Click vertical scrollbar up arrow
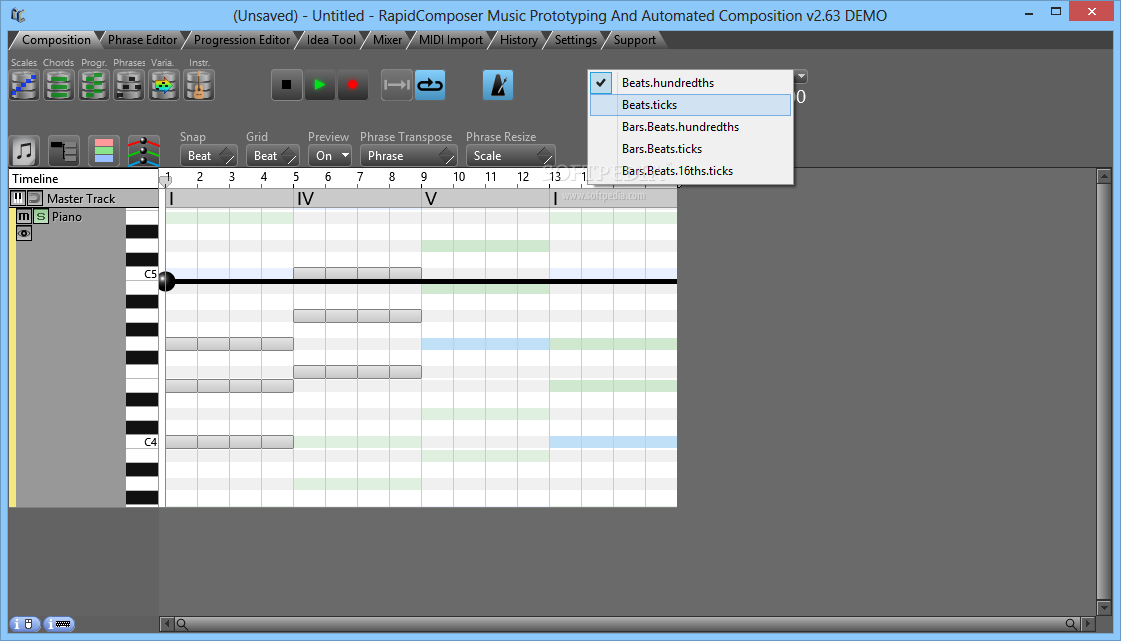The height and width of the screenshot is (641, 1121). (1104, 176)
